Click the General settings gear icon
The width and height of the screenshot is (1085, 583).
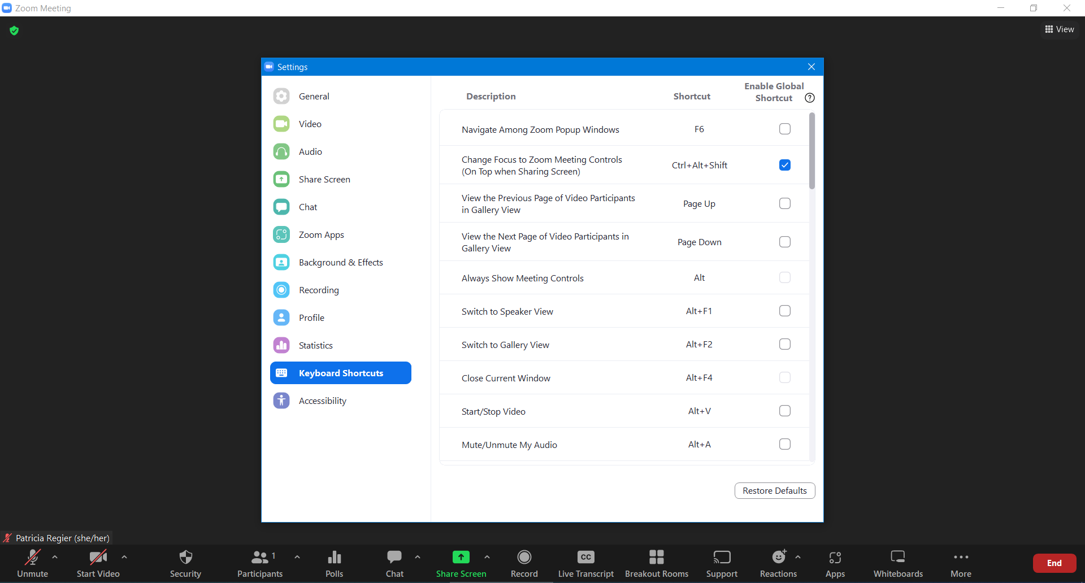pyautogui.click(x=281, y=96)
